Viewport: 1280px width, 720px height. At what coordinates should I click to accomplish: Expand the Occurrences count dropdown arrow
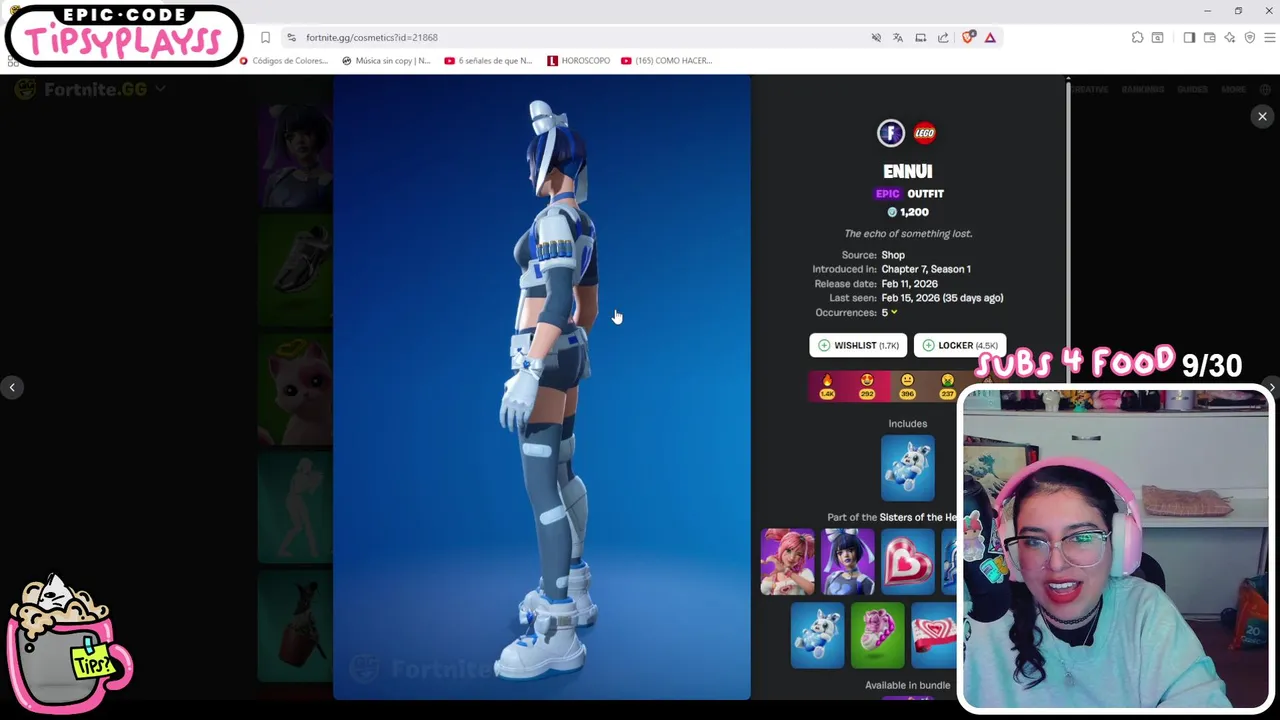click(x=894, y=312)
